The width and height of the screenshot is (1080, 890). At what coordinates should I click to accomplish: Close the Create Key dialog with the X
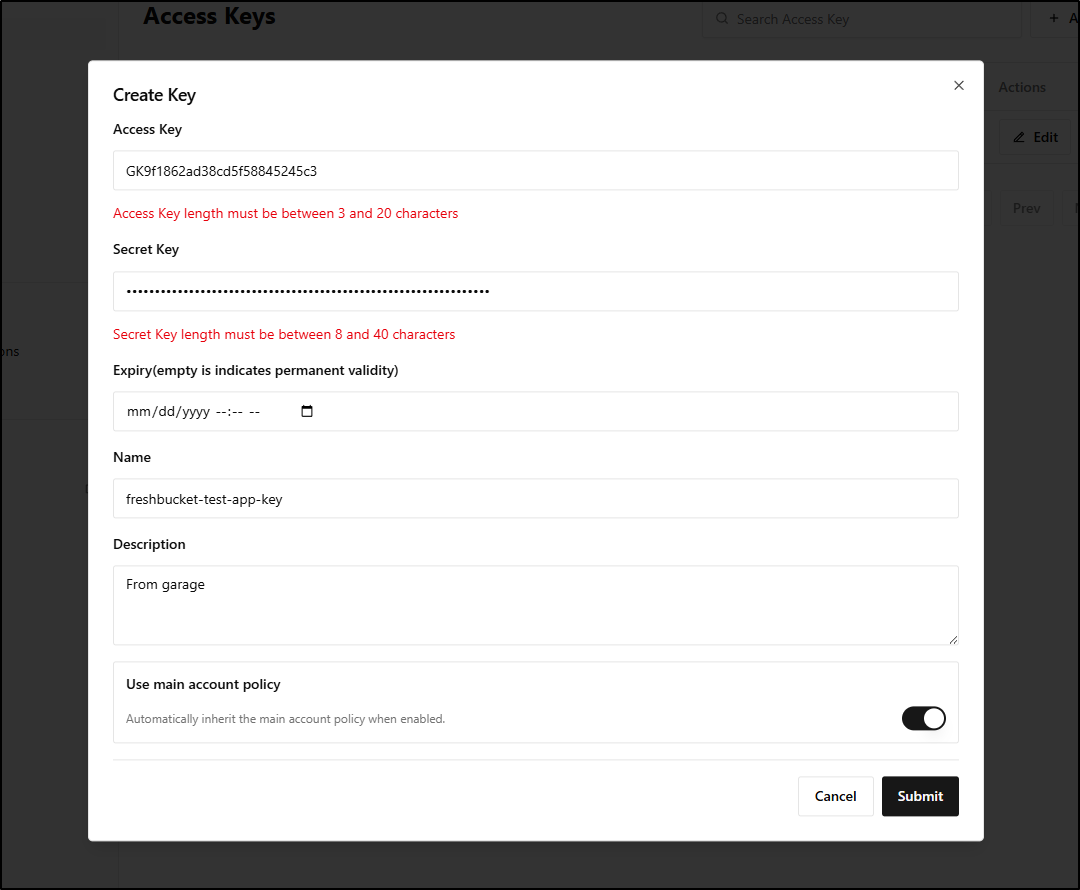point(959,86)
